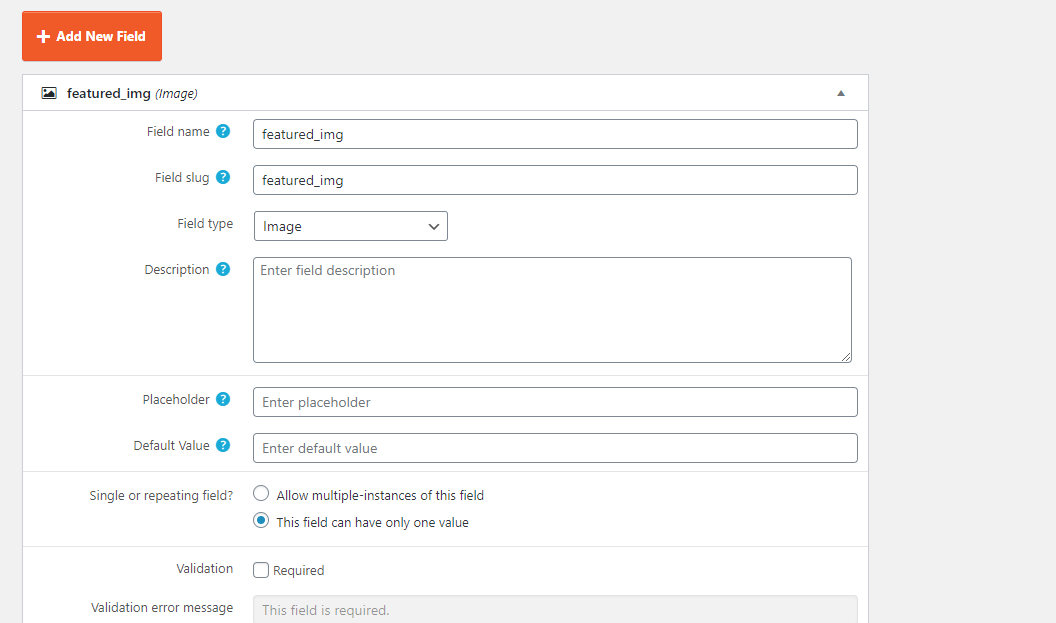Click the 'Validation error message' label
Screen dimensions: 1056x623
pyautogui.click(x=162, y=608)
